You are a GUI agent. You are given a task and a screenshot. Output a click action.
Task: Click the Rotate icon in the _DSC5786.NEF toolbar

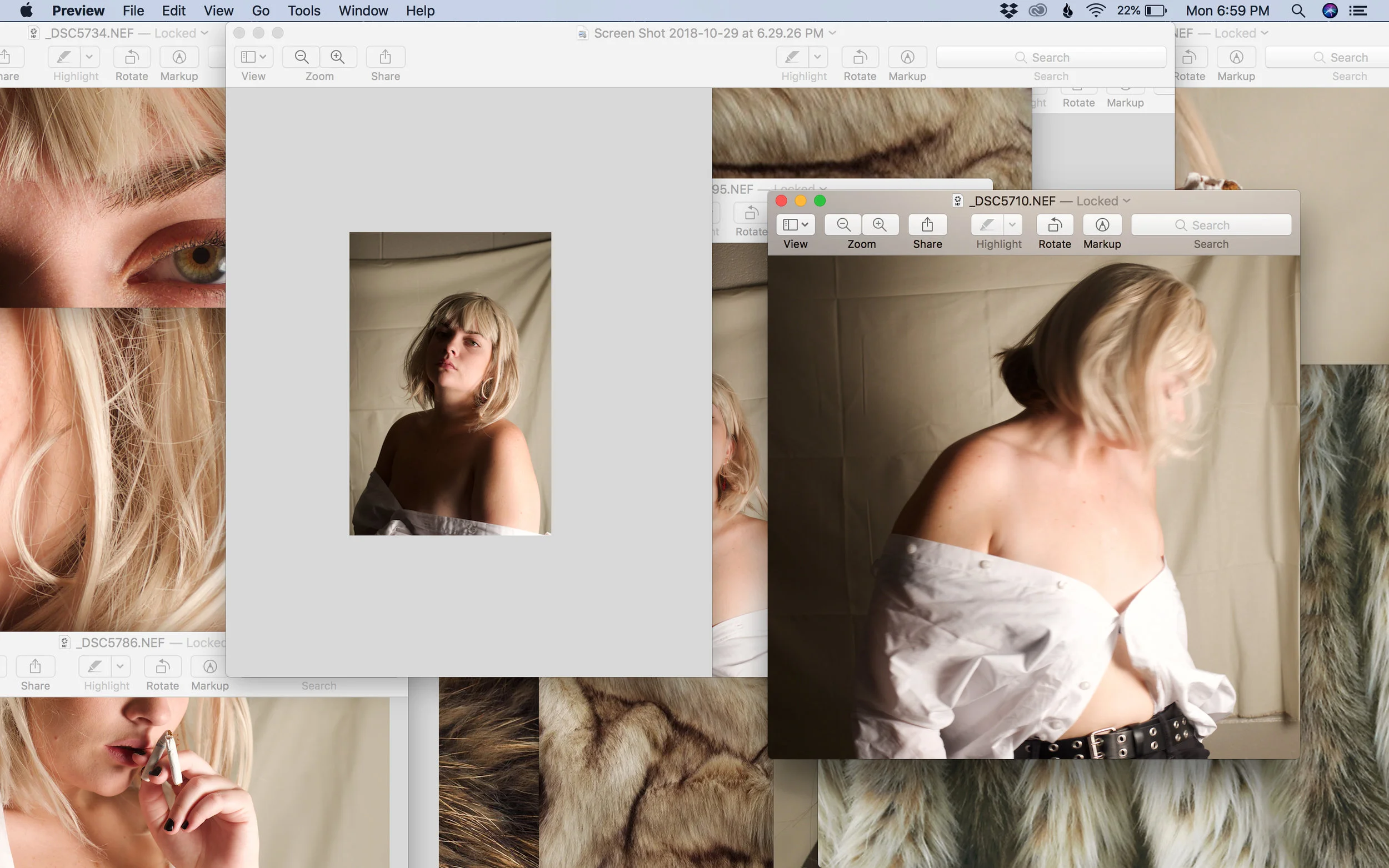coord(162,666)
